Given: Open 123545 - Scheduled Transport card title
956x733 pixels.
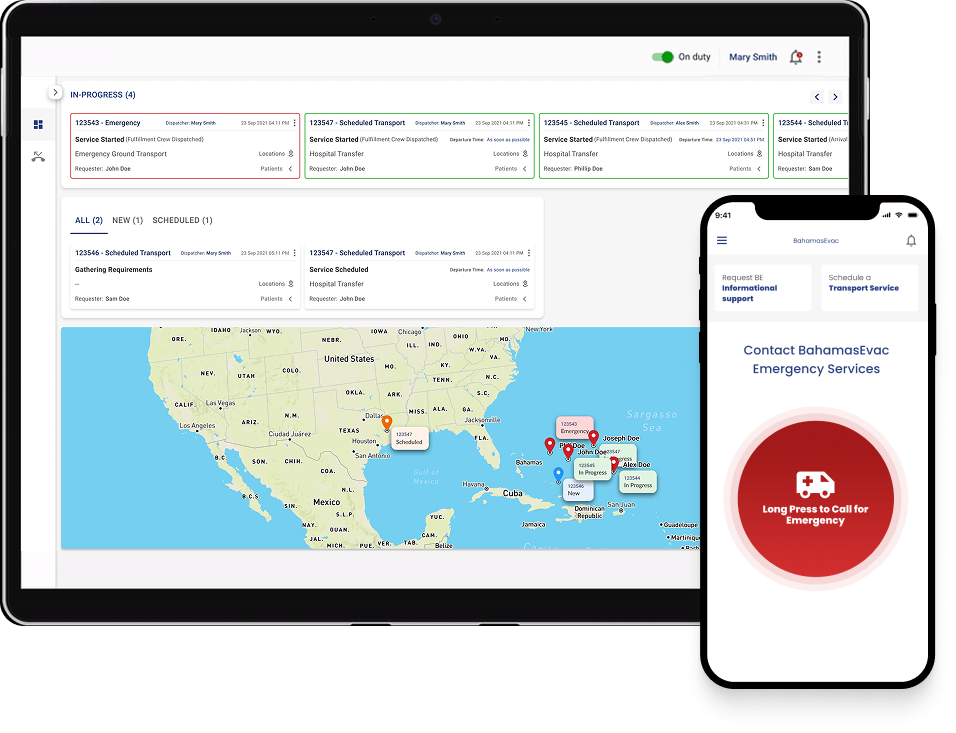Looking at the screenshot, I should tap(591, 123).
